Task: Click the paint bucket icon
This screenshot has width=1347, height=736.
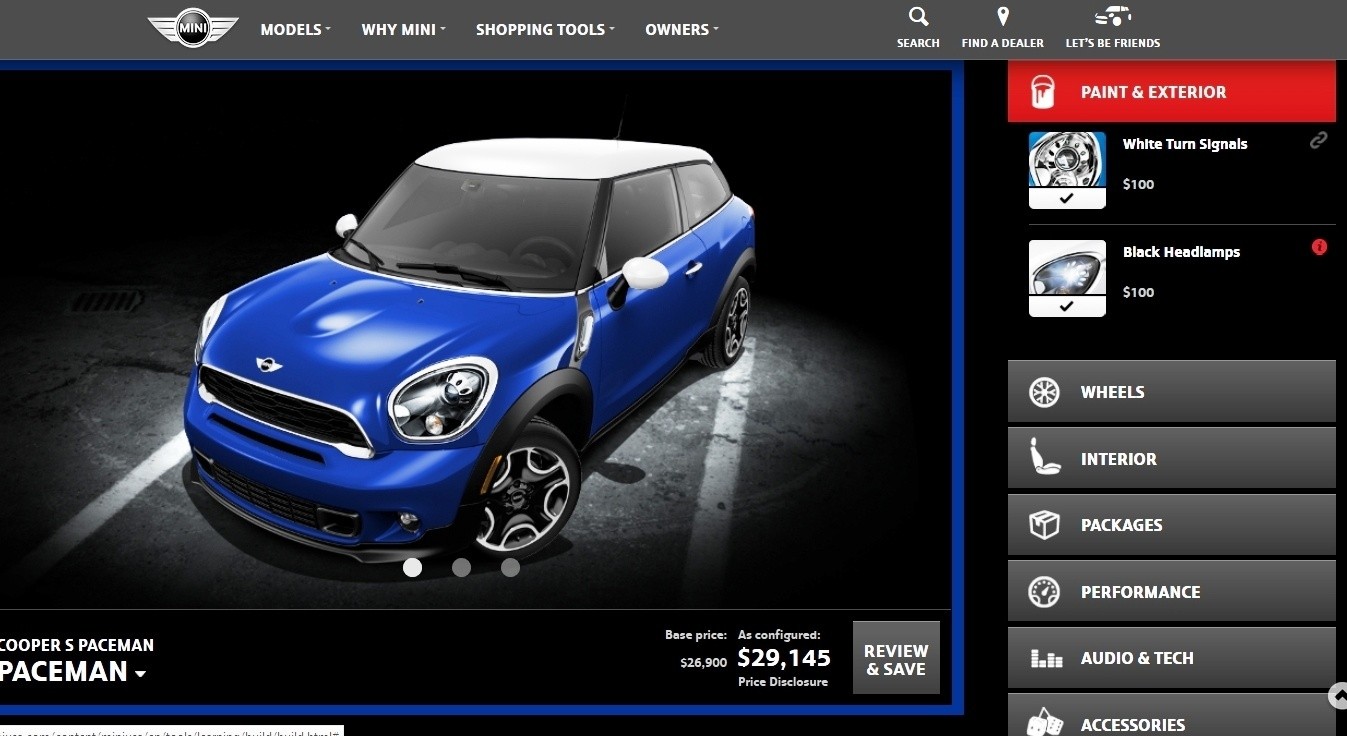Action: click(x=1043, y=91)
